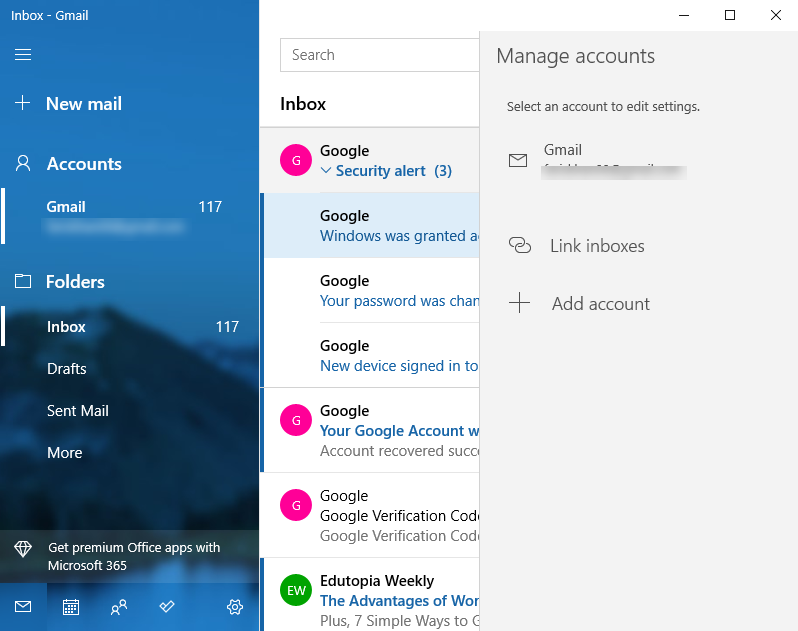Screen dimensions: 798x631
Task: Click the plus icon for Add account
Action: click(519, 303)
